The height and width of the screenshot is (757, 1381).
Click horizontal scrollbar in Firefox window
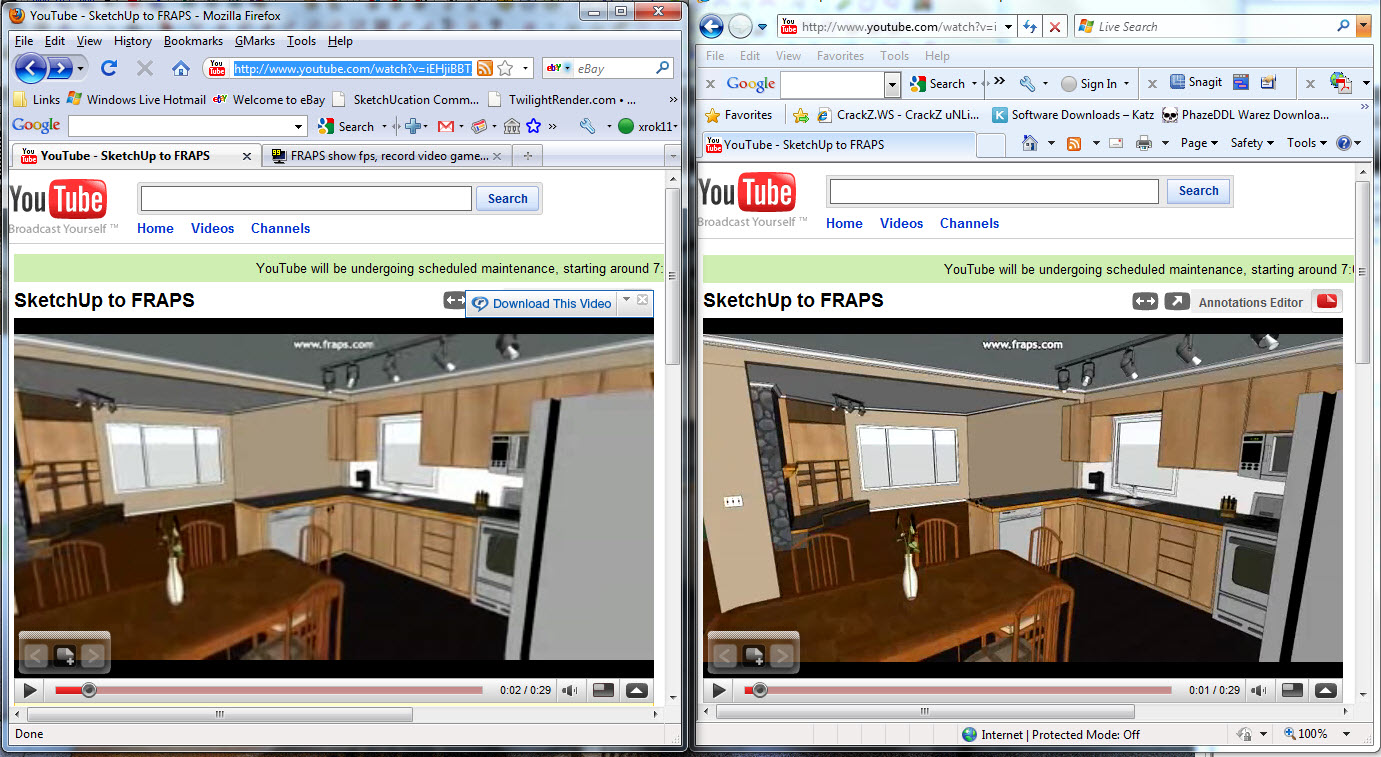219,714
